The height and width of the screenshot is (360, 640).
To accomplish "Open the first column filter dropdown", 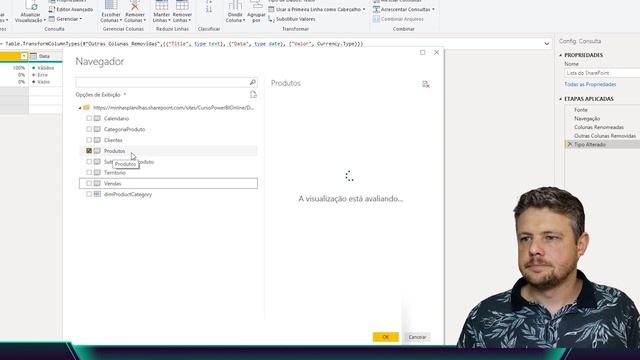I will 24,56.
